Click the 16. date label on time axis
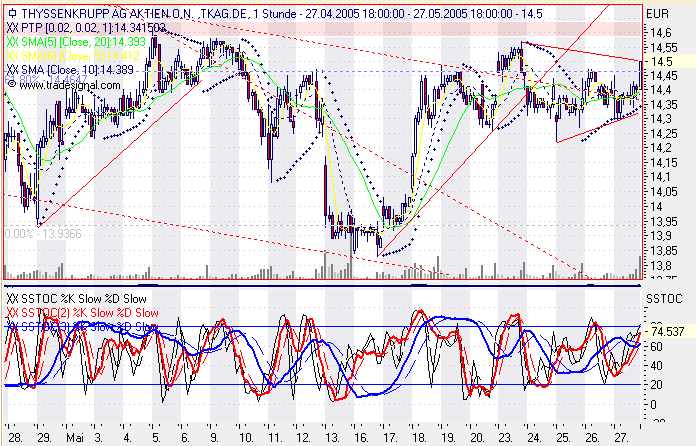The width and height of the screenshot is (696, 446). [x=361, y=438]
